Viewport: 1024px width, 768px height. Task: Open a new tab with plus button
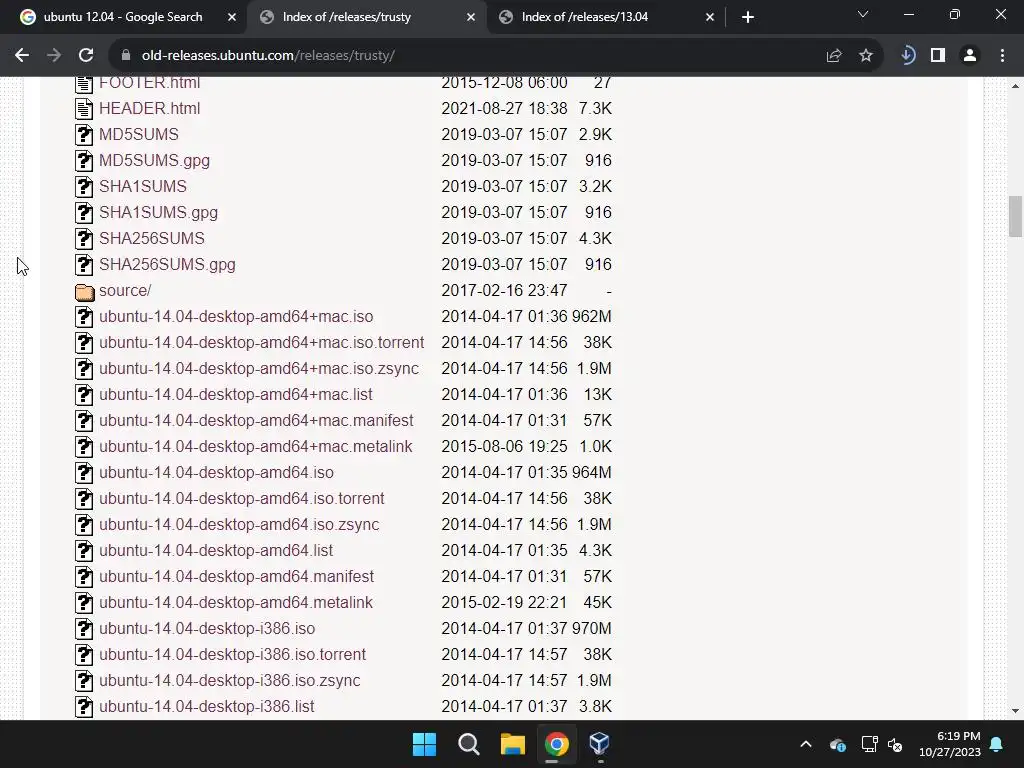[x=748, y=17]
